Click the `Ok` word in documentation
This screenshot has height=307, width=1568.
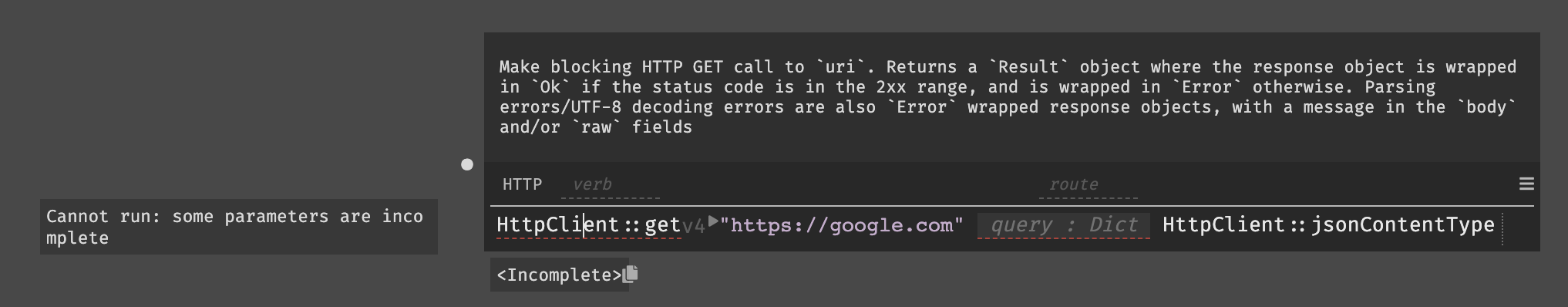coord(550,87)
